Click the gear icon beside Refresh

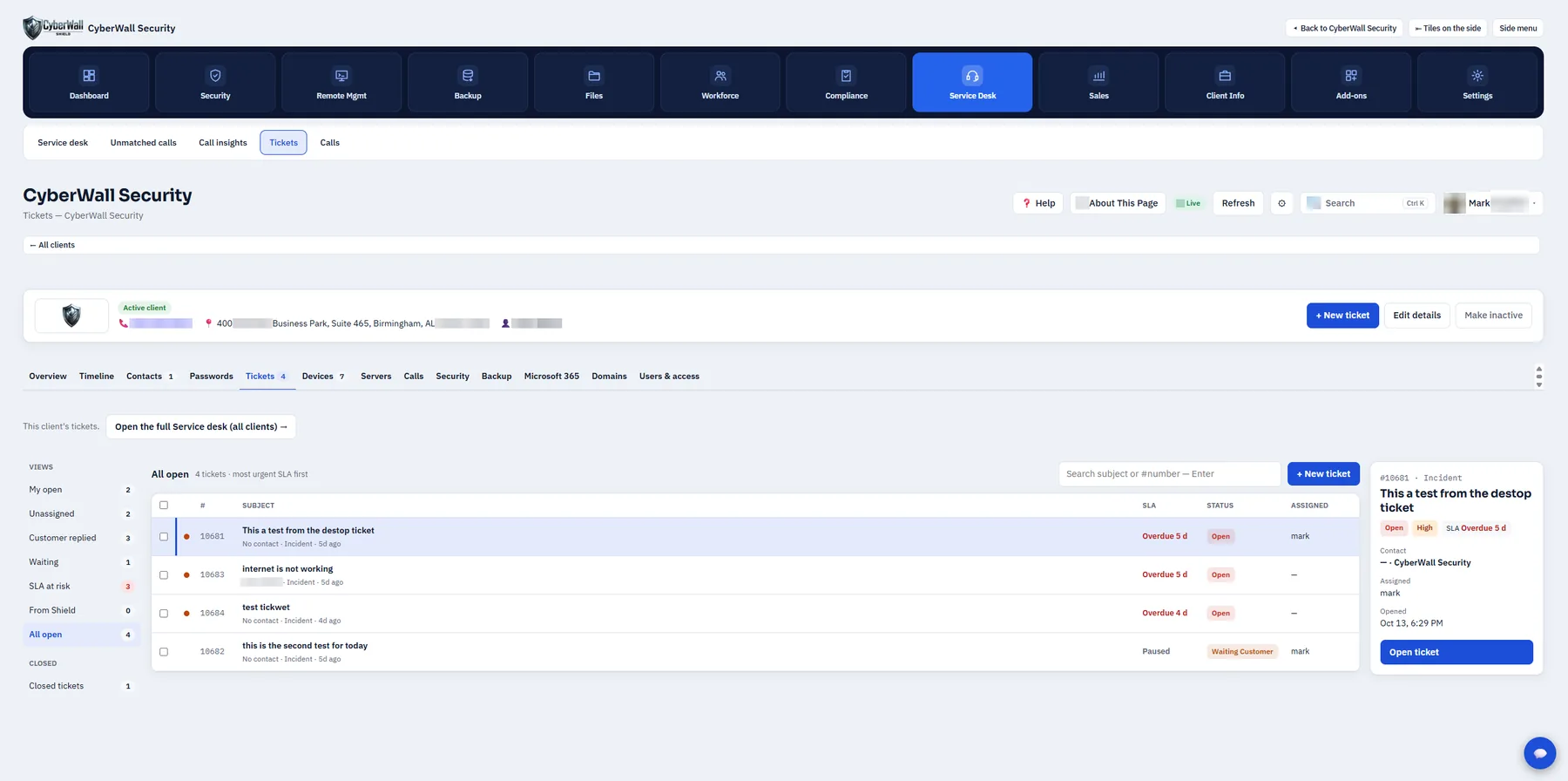1281,203
